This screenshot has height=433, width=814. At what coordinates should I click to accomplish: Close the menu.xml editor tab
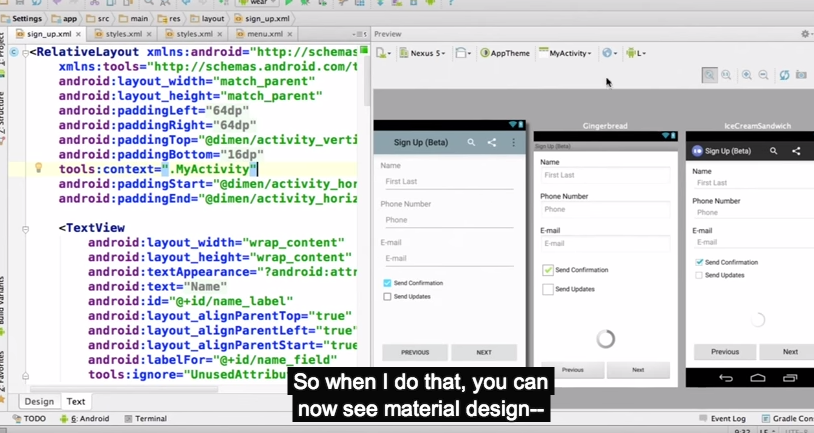pyautogui.click(x=290, y=34)
